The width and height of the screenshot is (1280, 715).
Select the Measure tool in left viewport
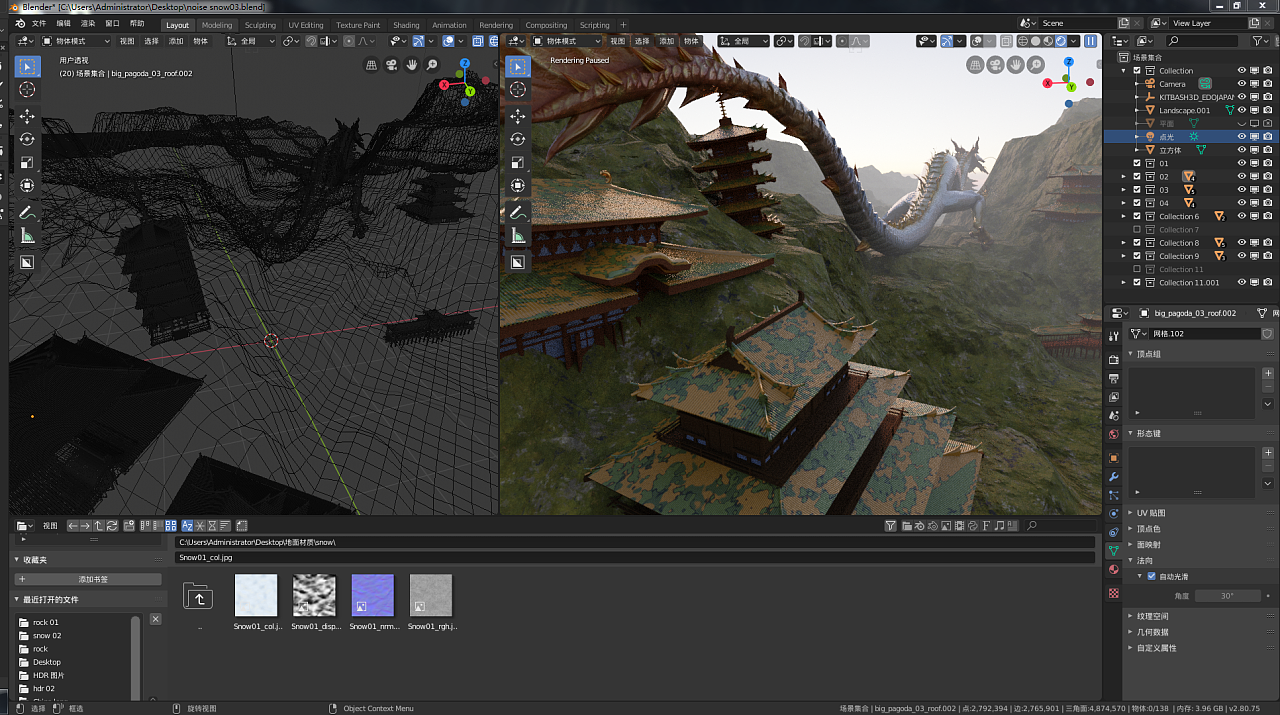click(27, 236)
